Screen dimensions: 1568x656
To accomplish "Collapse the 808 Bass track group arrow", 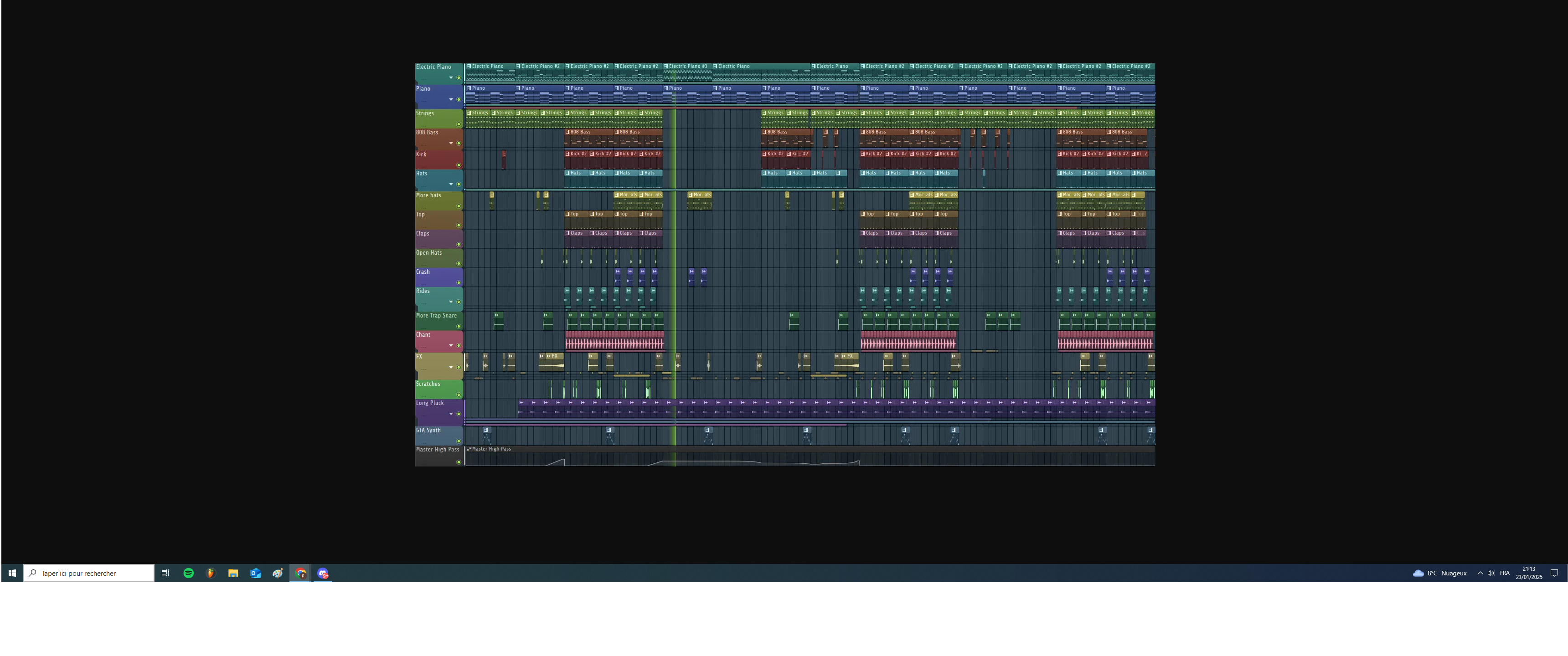I will [x=451, y=143].
